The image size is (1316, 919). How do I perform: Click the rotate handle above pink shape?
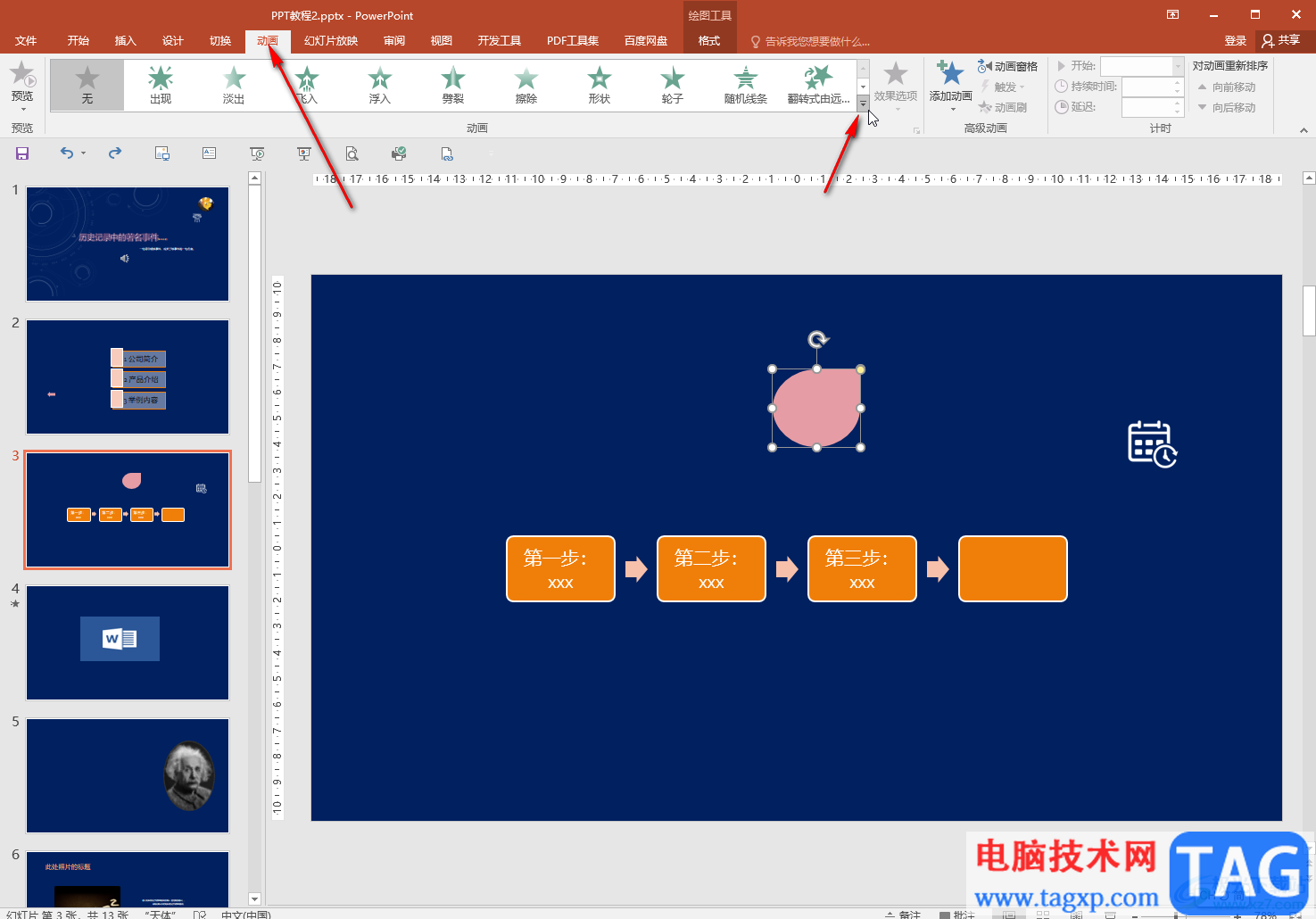[x=818, y=339]
